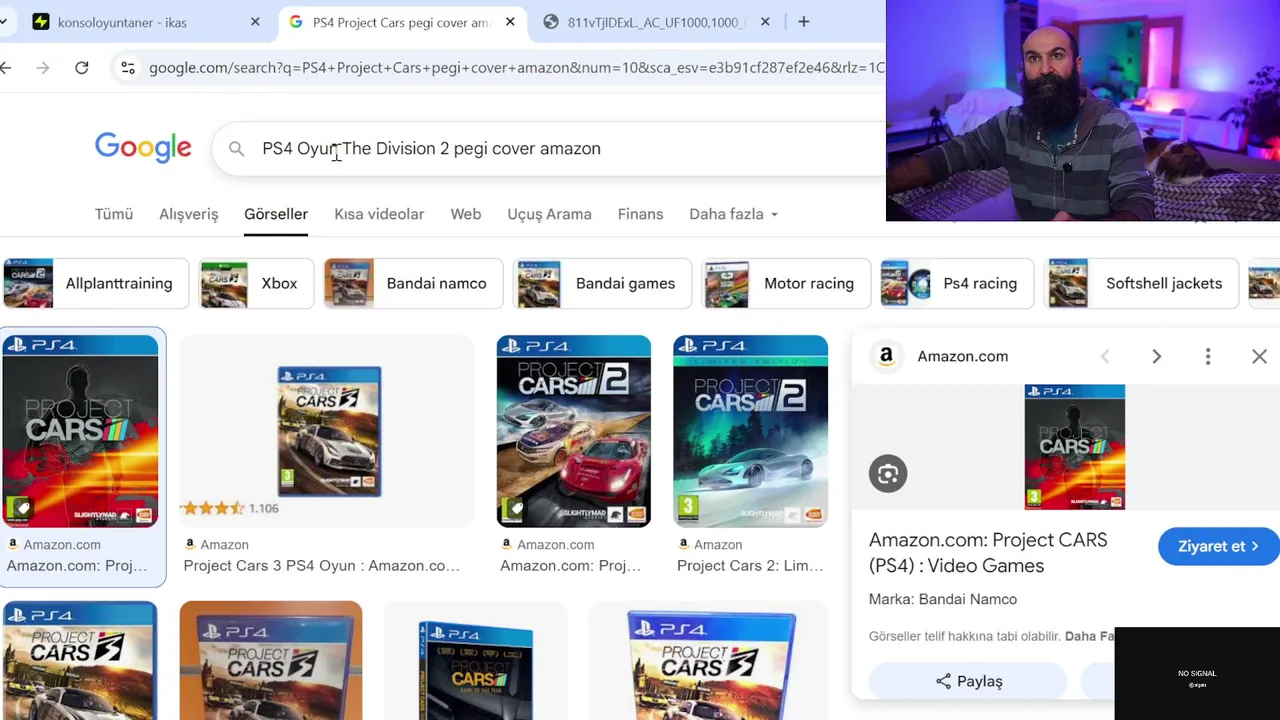Expand the Daha fazla dropdown

pos(733,214)
